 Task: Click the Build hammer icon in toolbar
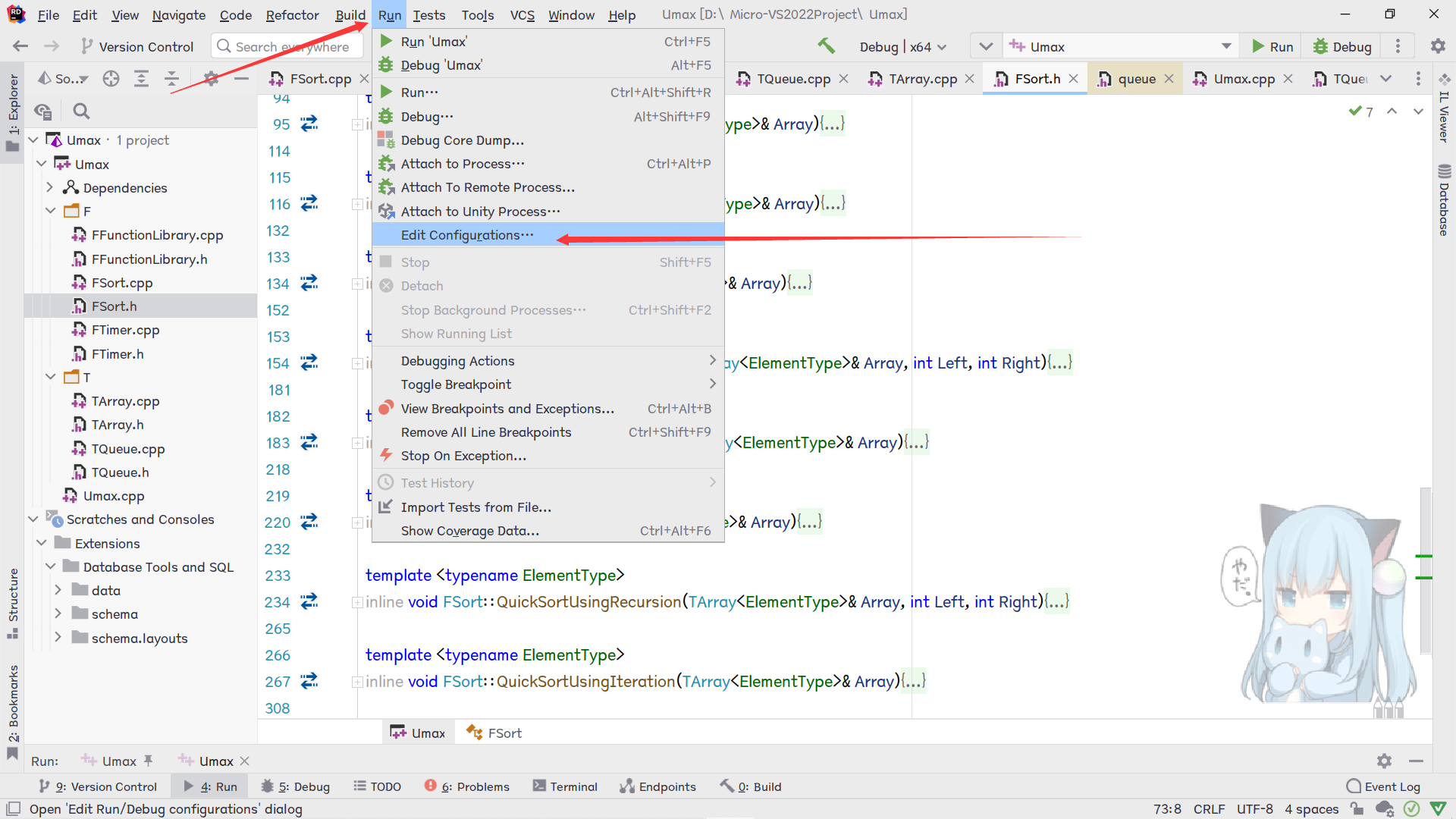click(x=826, y=46)
